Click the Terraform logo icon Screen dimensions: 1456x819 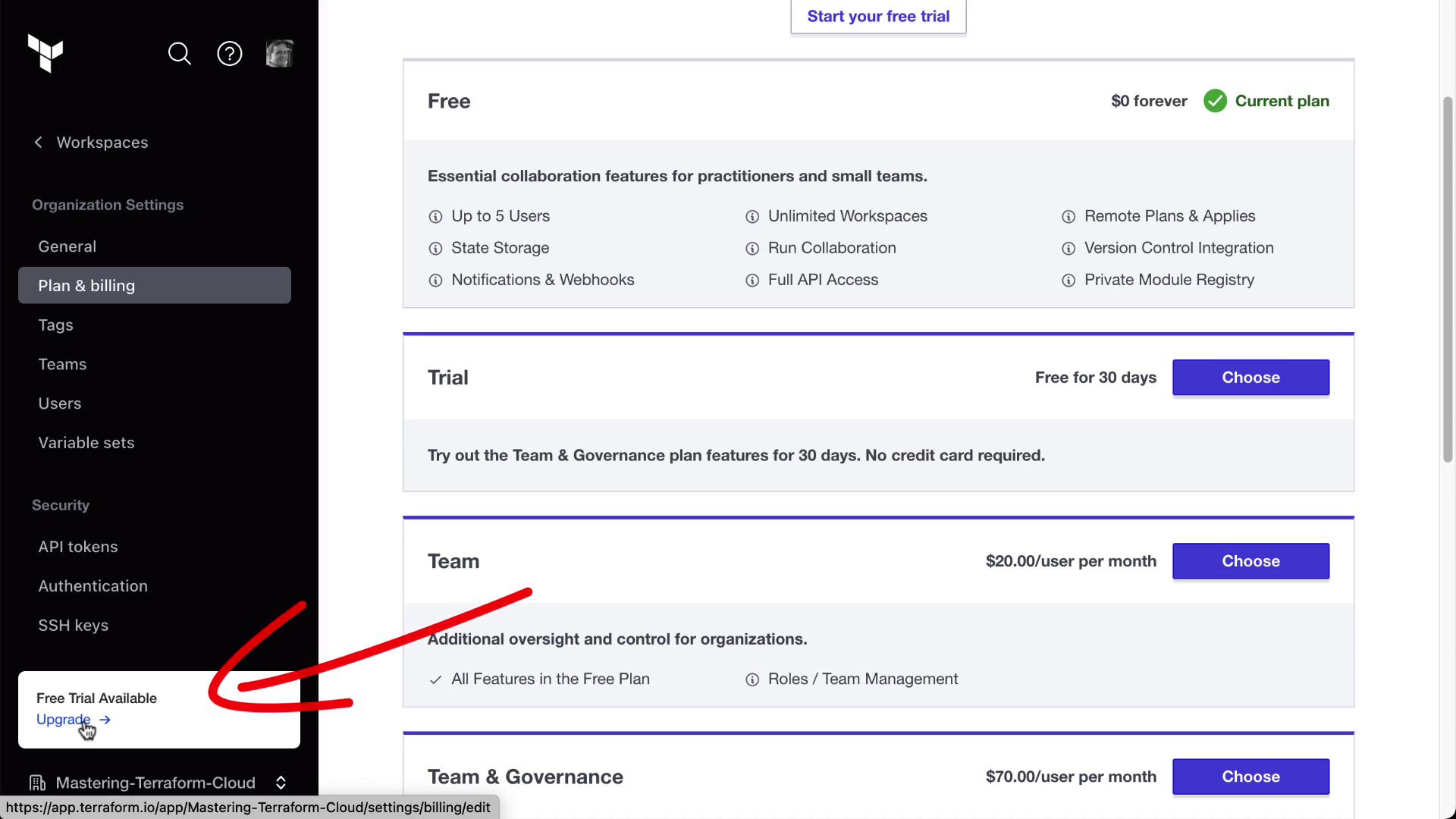pyautogui.click(x=45, y=53)
